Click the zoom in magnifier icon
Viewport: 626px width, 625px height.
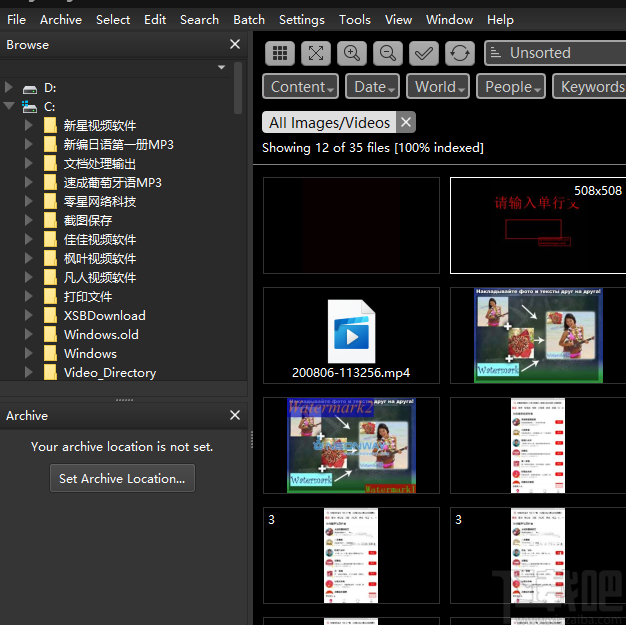coord(352,53)
